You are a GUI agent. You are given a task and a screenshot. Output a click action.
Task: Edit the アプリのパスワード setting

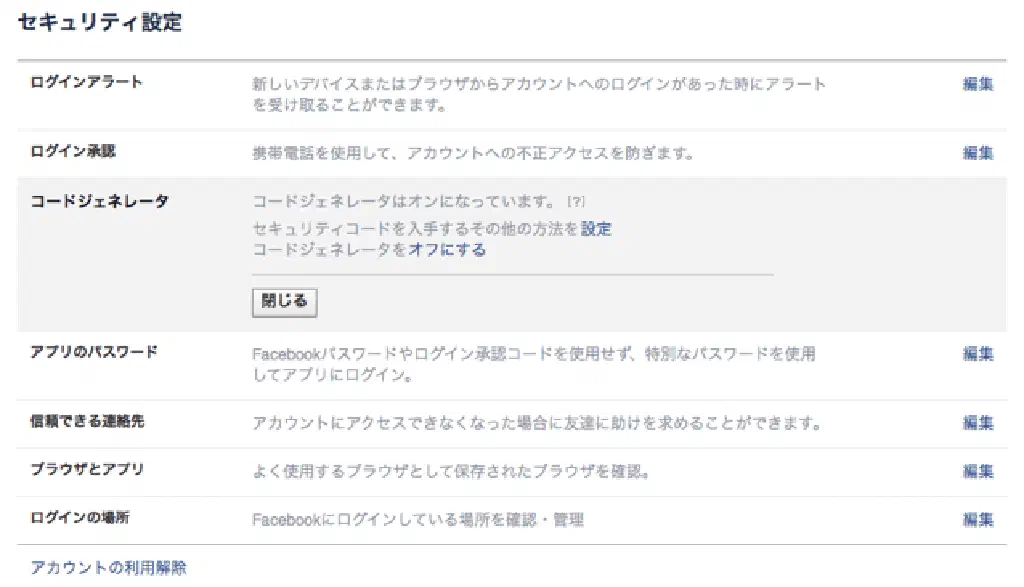click(978, 353)
